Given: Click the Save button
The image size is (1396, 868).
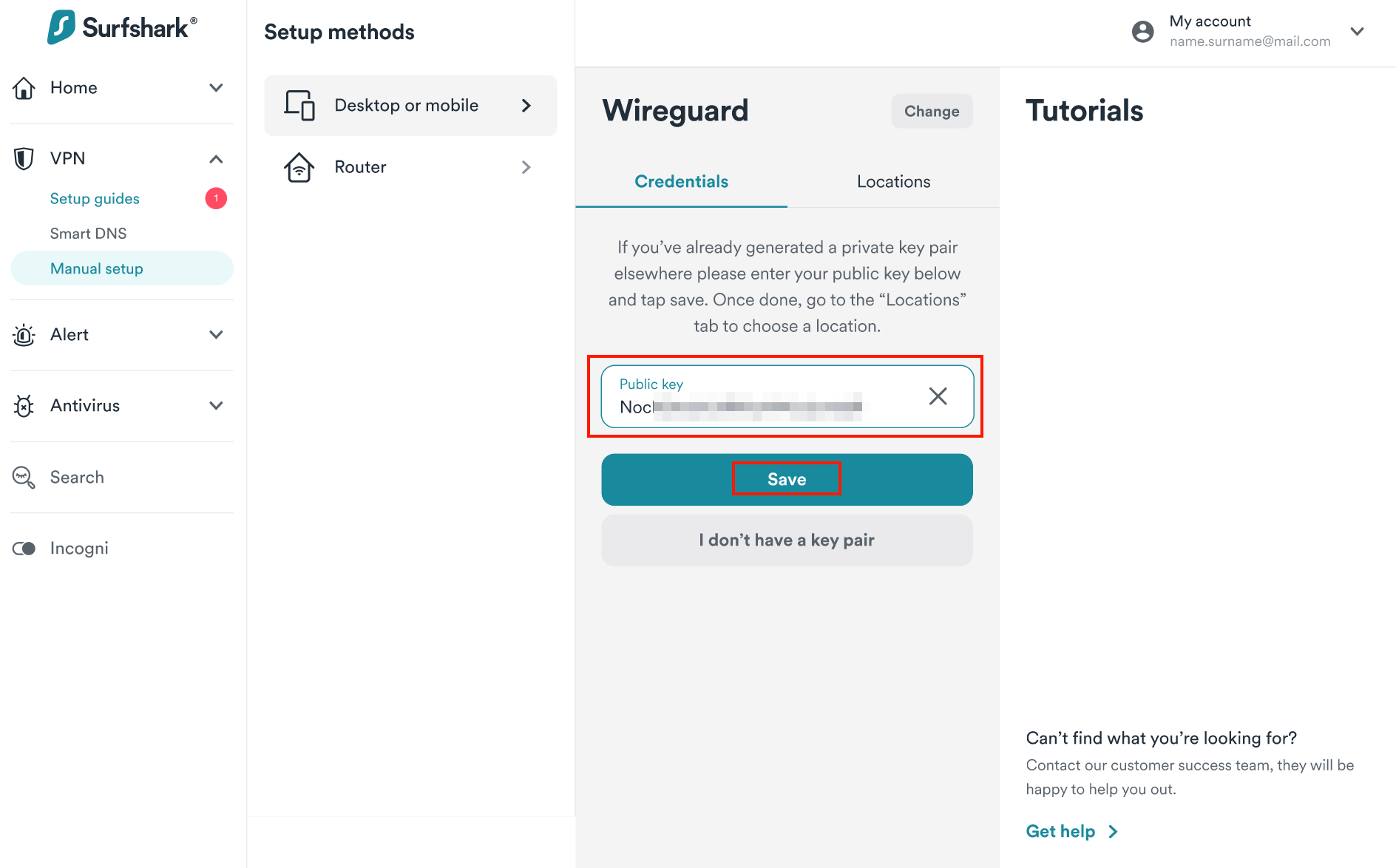Looking at the screenshot, I should 787,480.
